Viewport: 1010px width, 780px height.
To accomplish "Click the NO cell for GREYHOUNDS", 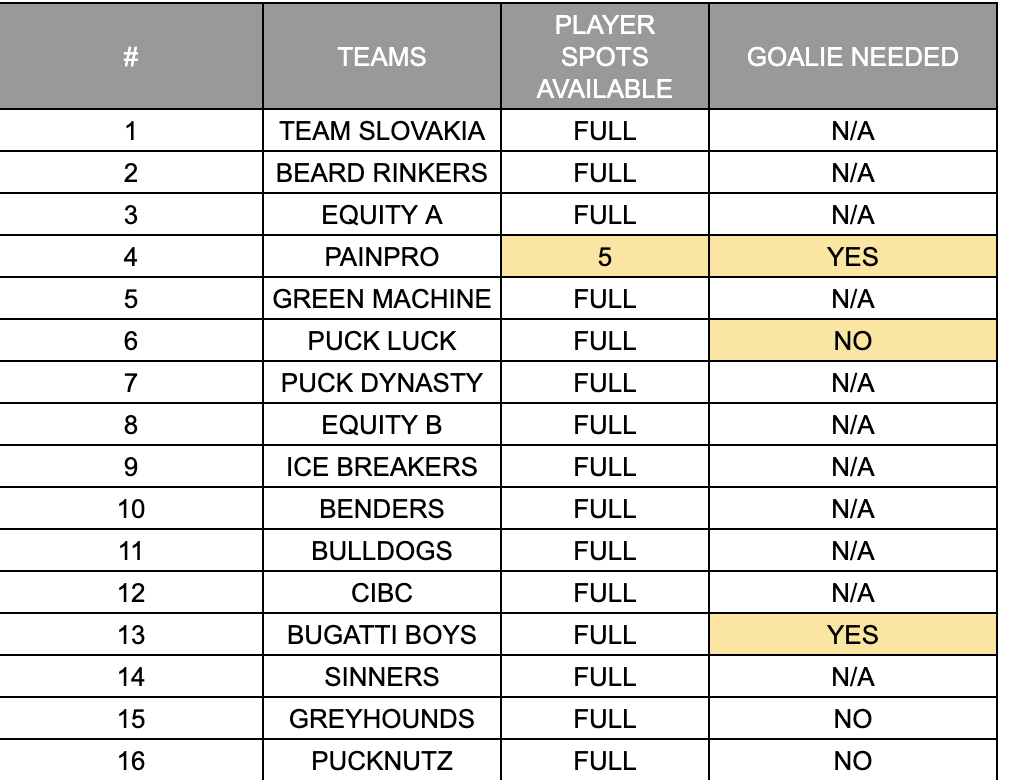I will [x=852, y=719].
